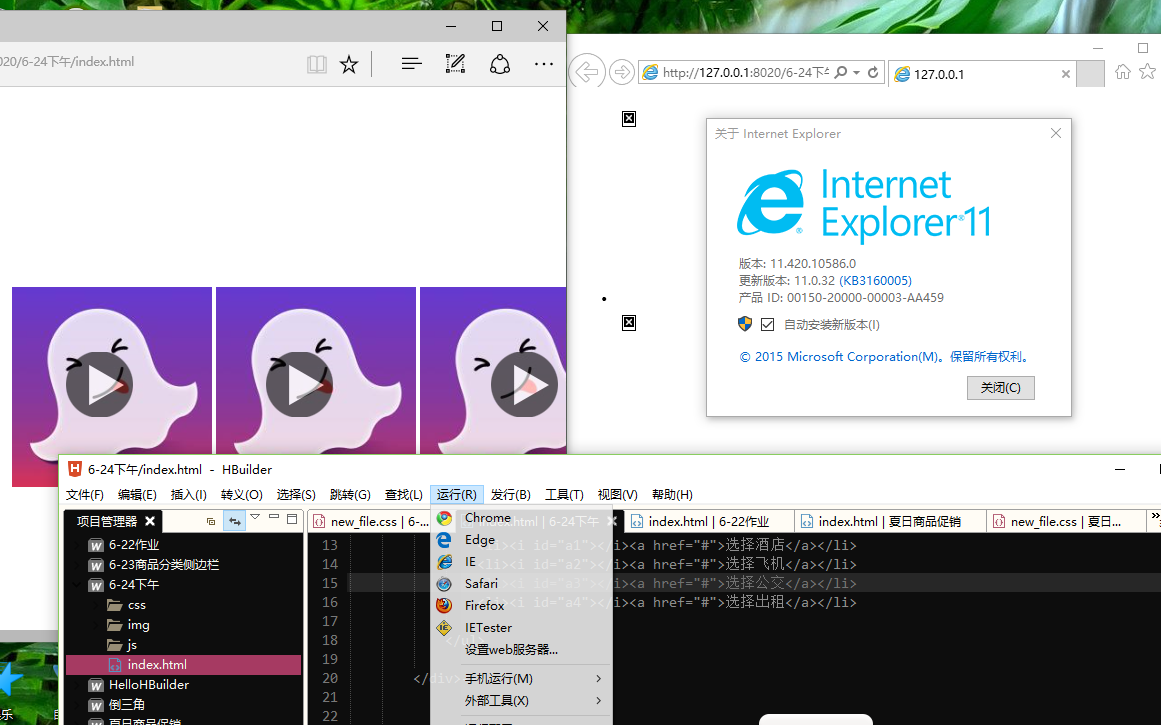Minimize the project manager panel

click(x=274, y=517)
